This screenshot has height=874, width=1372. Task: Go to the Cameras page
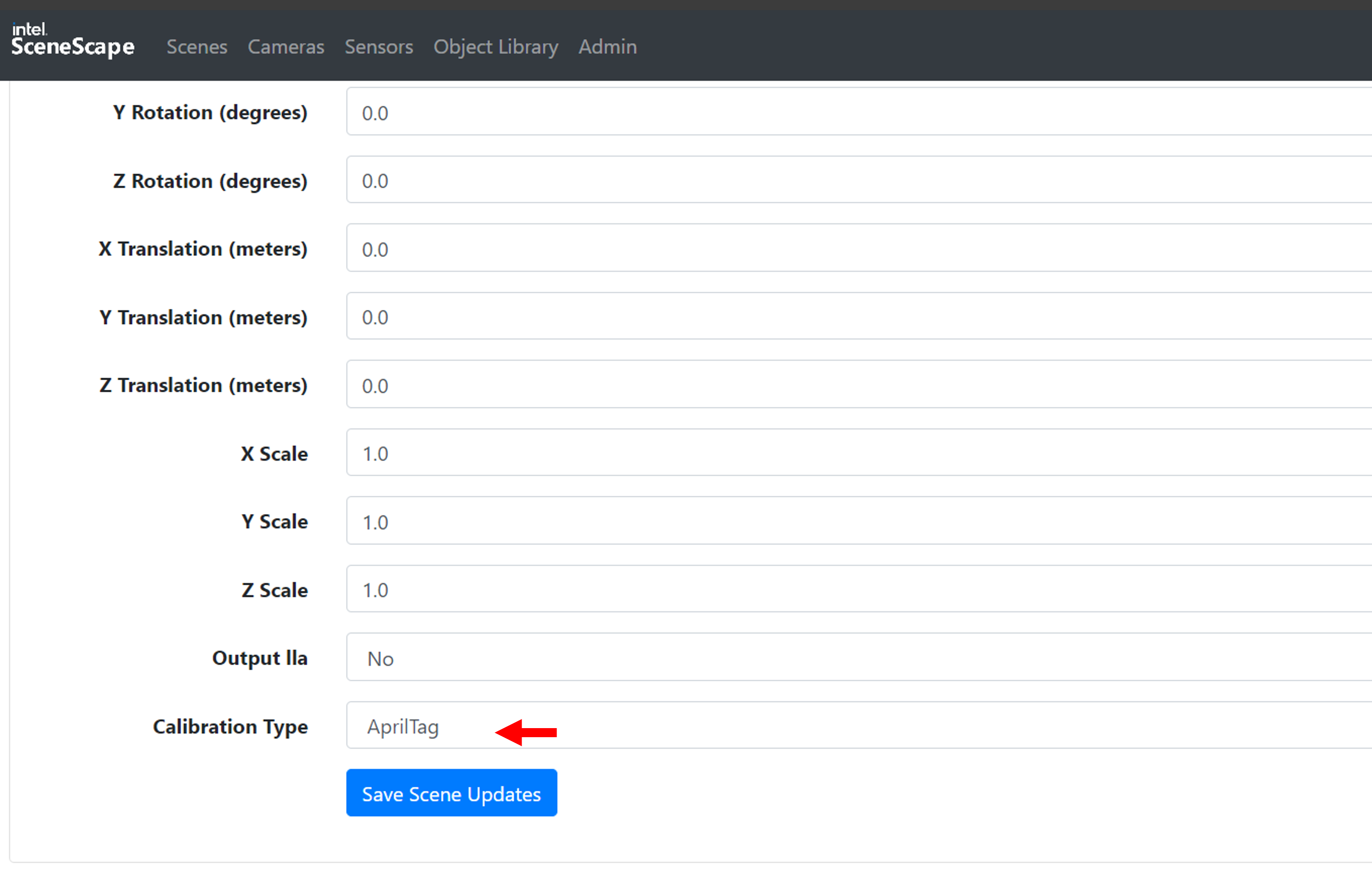(x=286, y=47)
